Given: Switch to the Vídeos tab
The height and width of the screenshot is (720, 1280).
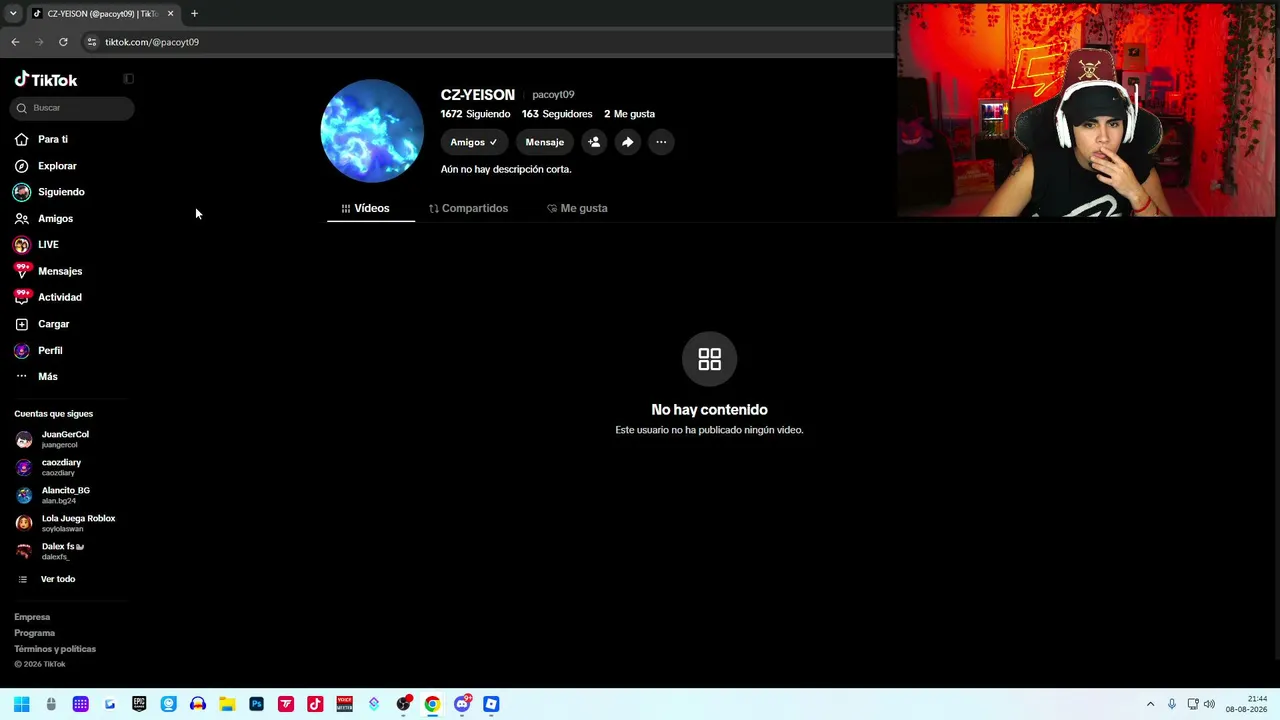Looking at the screenshot, I should click(x=371, y=208).
